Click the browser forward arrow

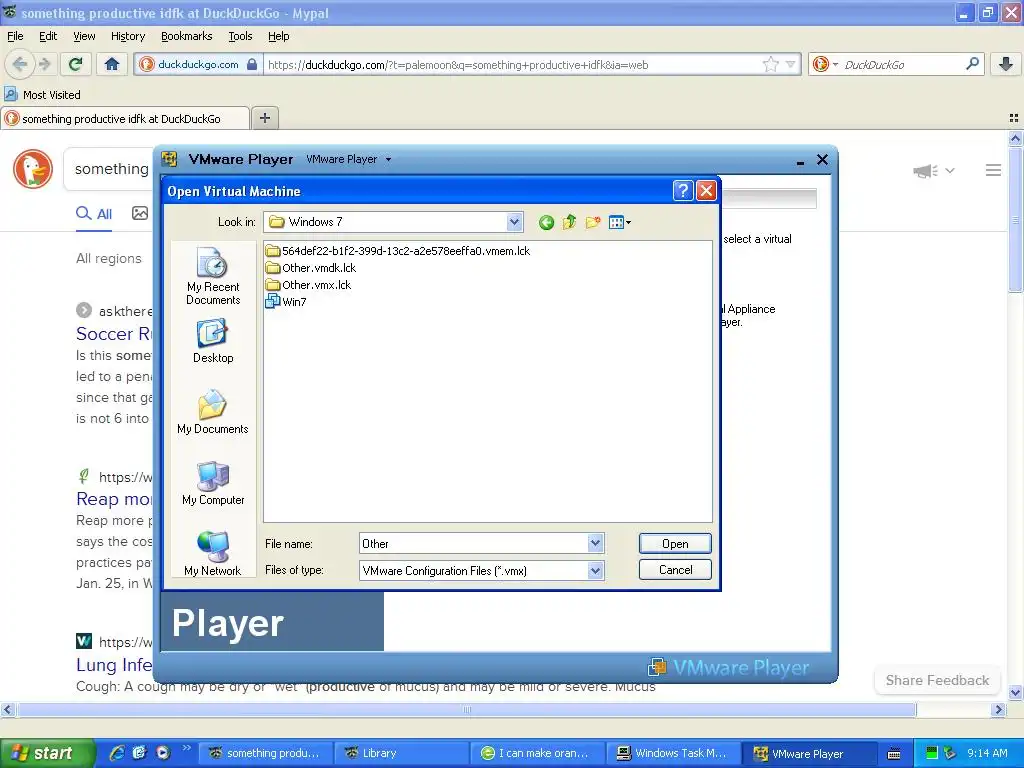click(x=44, y=64)
